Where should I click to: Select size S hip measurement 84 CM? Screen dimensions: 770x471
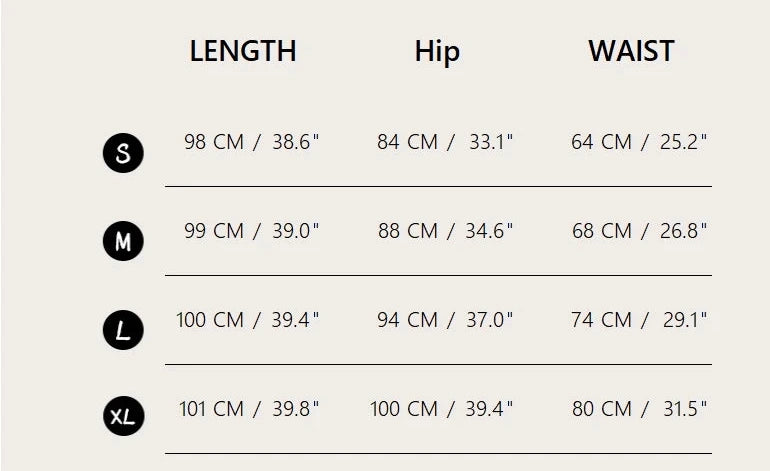407,142
